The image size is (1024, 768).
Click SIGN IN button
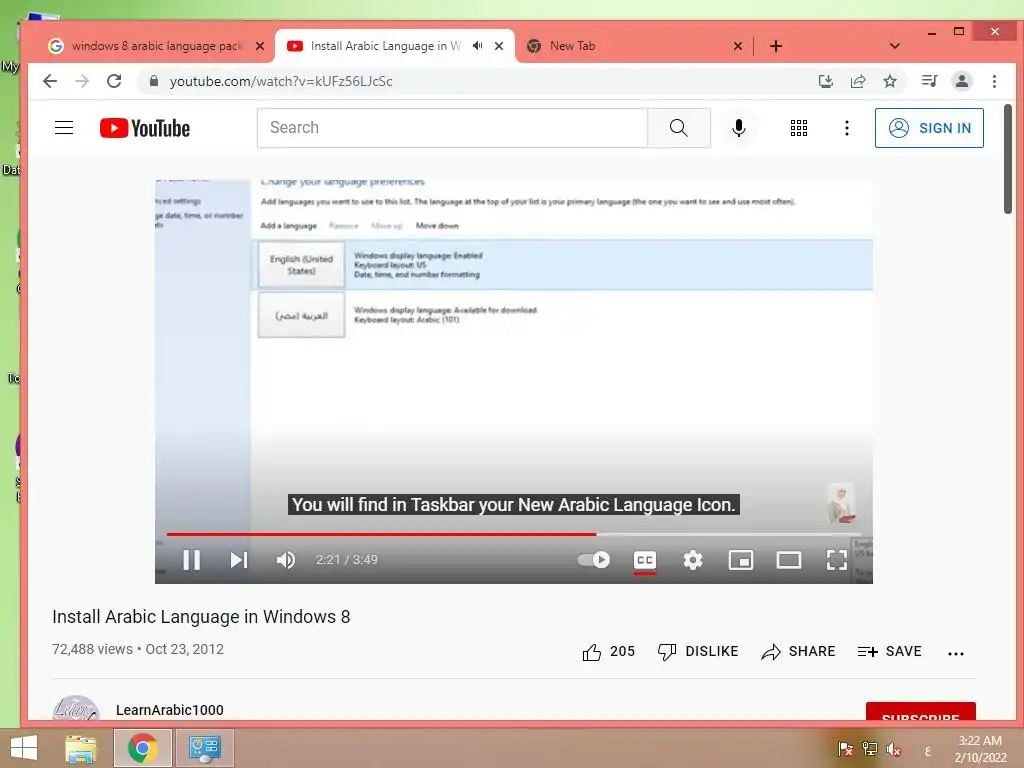(929, 128)
